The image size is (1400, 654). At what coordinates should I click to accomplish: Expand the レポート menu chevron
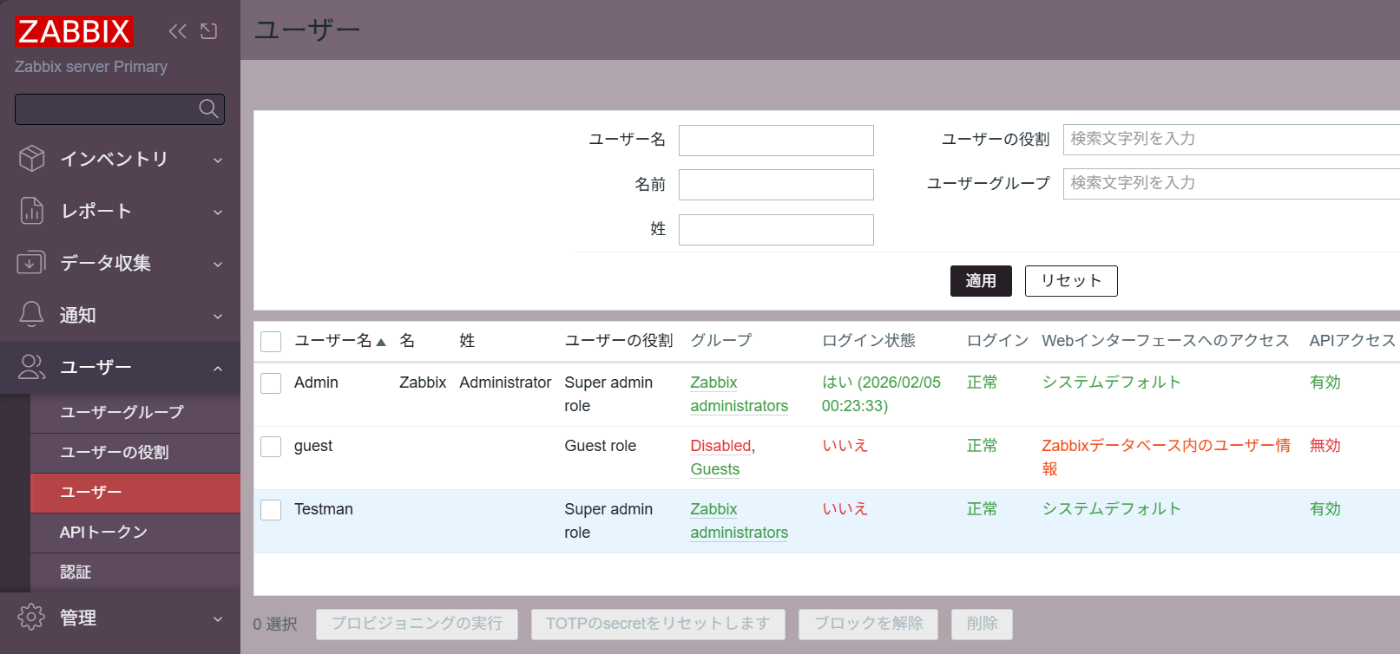point(218,211)
